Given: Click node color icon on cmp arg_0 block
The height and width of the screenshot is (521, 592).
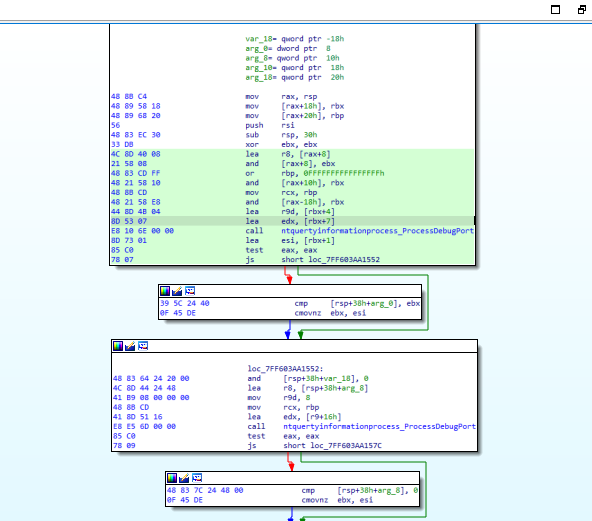Looking at the screenshot, I should pyautogui.click(x=165, y=291).
